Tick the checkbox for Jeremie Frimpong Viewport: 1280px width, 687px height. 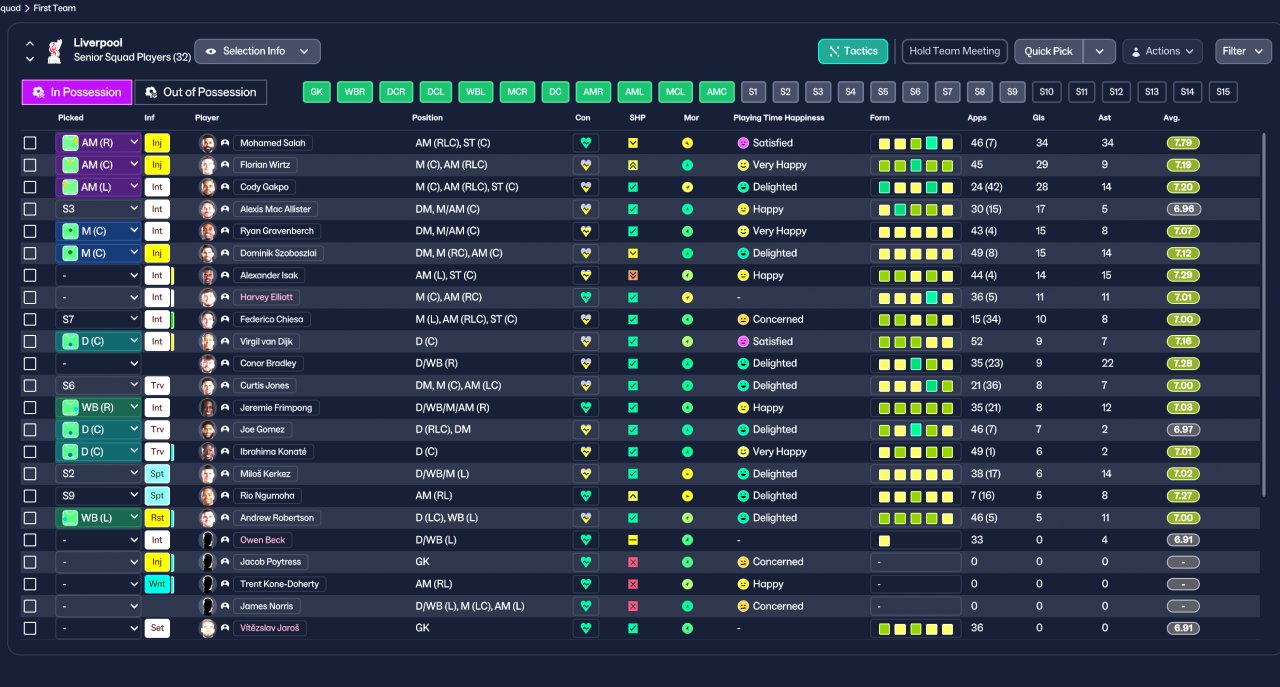tap(30, 408)
